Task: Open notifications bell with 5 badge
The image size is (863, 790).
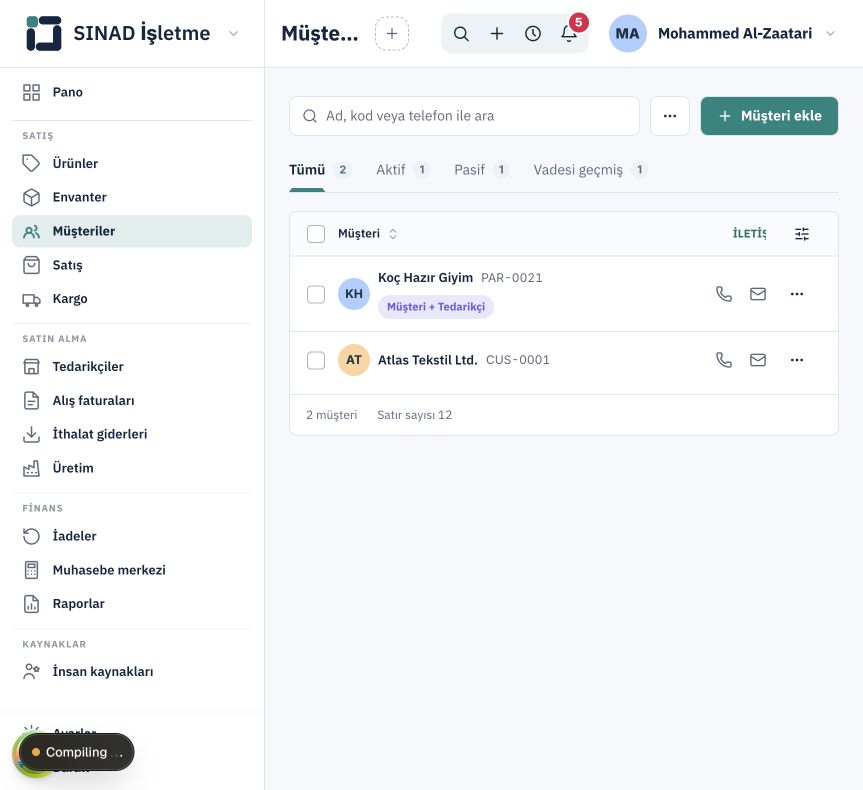Action: coord(570,32)
